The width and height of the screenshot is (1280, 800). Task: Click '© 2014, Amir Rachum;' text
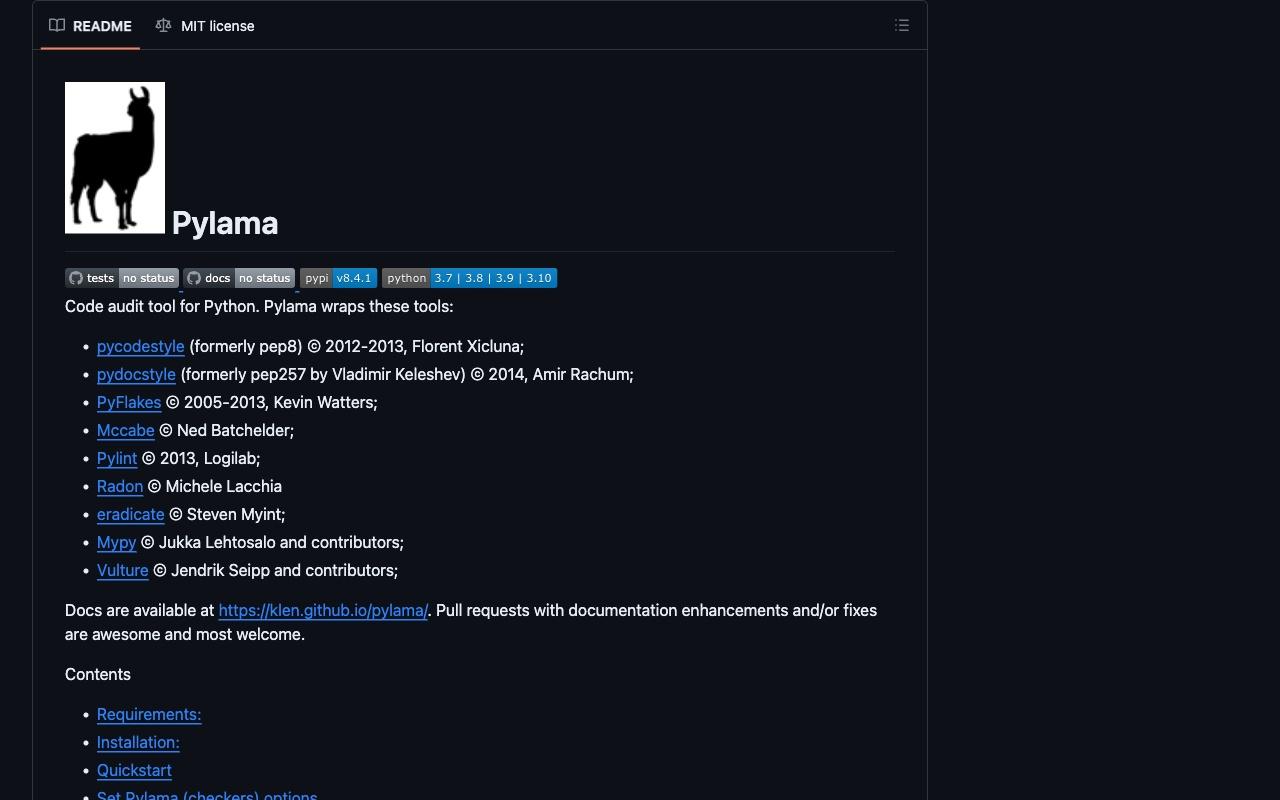552,374
